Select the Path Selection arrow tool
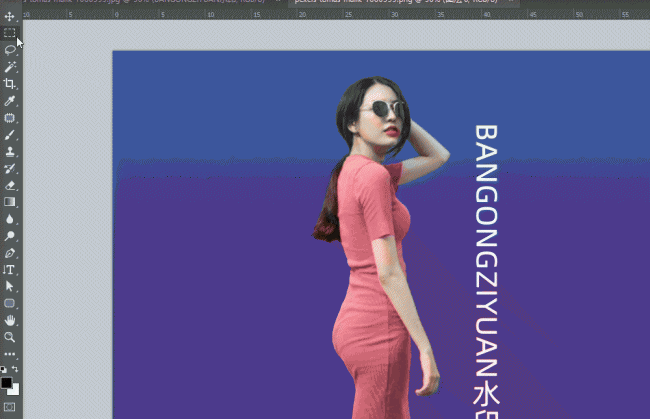This screenshot has width=650, height=419. (10, 286)
